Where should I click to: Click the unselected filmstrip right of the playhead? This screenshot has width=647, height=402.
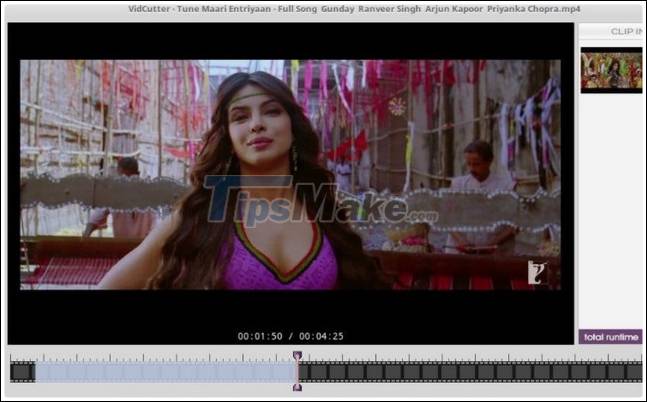(x=470, y=371)
